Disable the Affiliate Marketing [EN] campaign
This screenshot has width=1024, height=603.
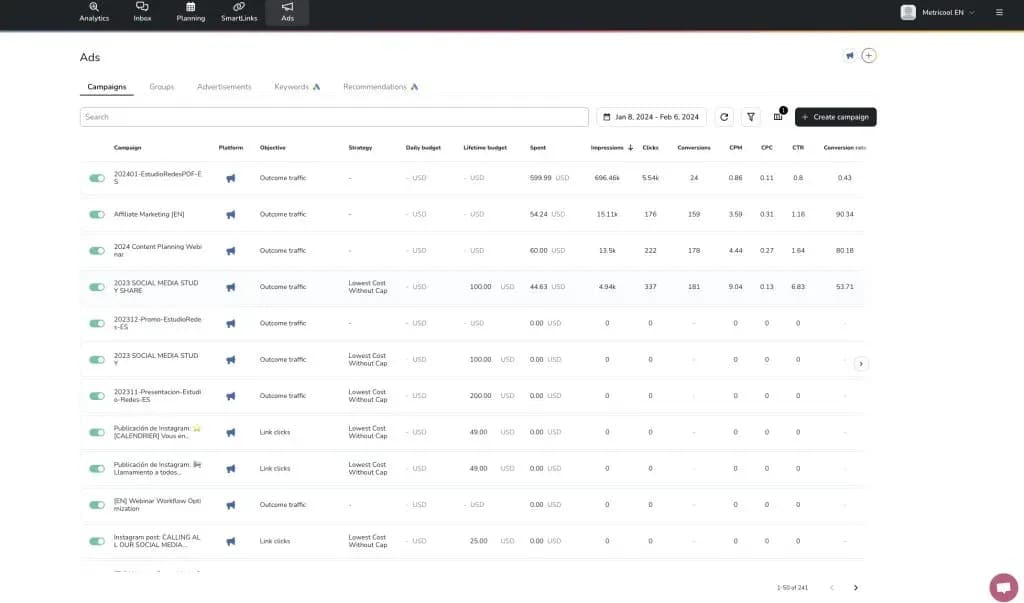click(97, 214)
